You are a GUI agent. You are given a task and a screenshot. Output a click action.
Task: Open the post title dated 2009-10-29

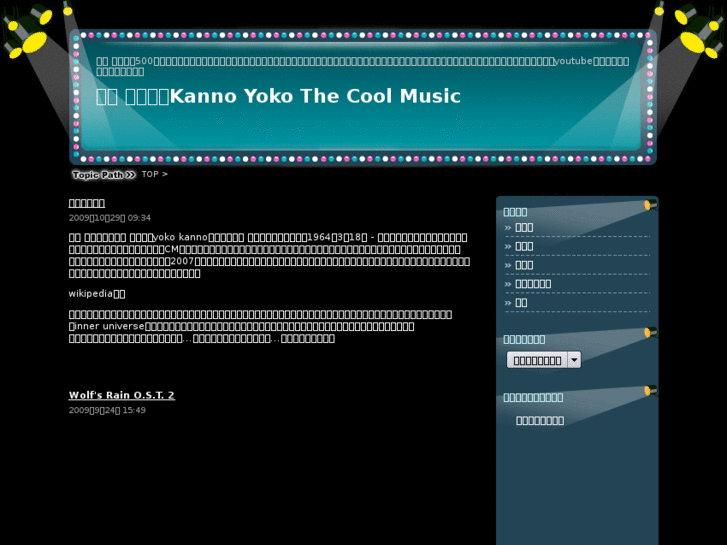(87, 203)
